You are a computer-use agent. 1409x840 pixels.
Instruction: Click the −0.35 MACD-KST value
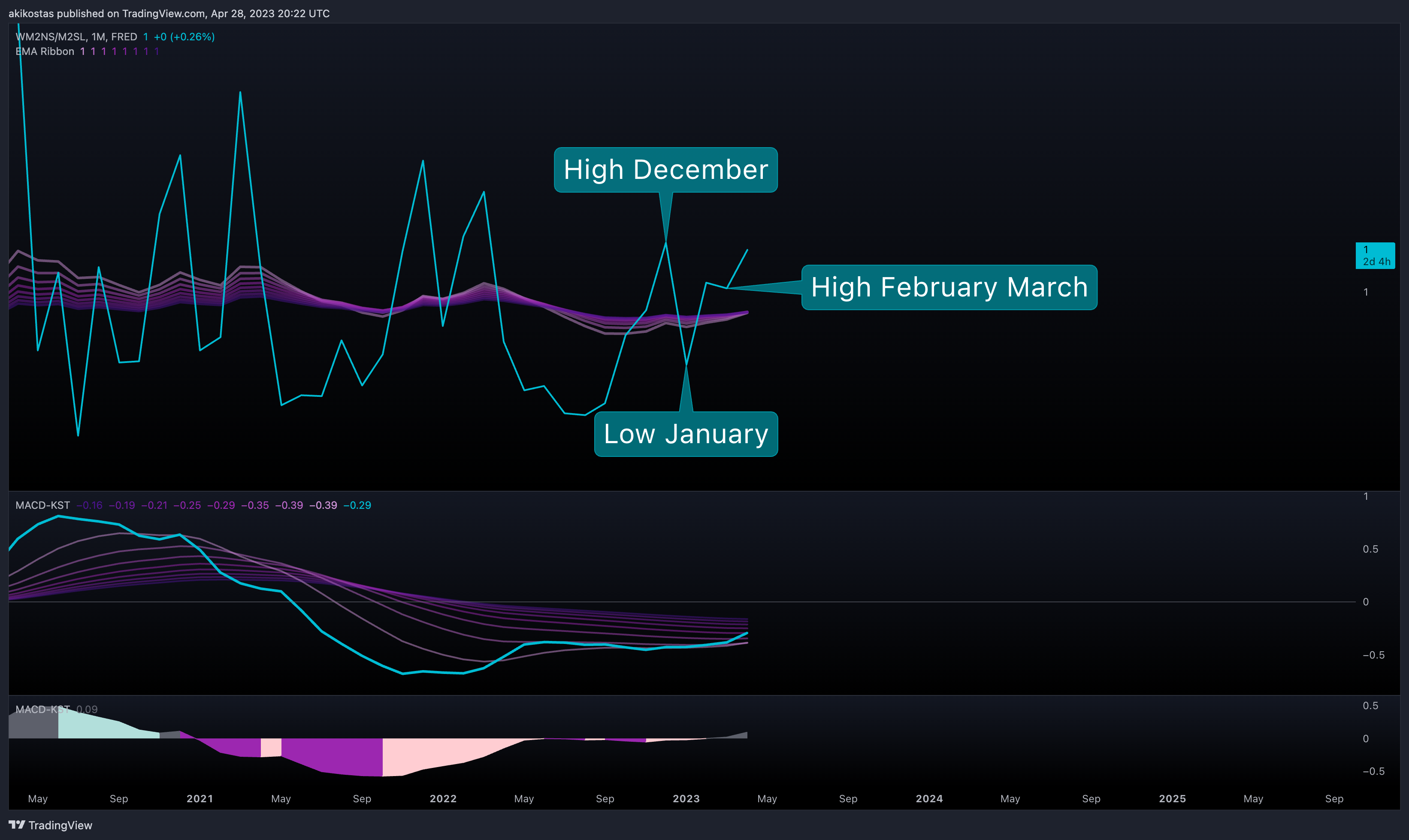pyautogui.click(x=255, y=505)
